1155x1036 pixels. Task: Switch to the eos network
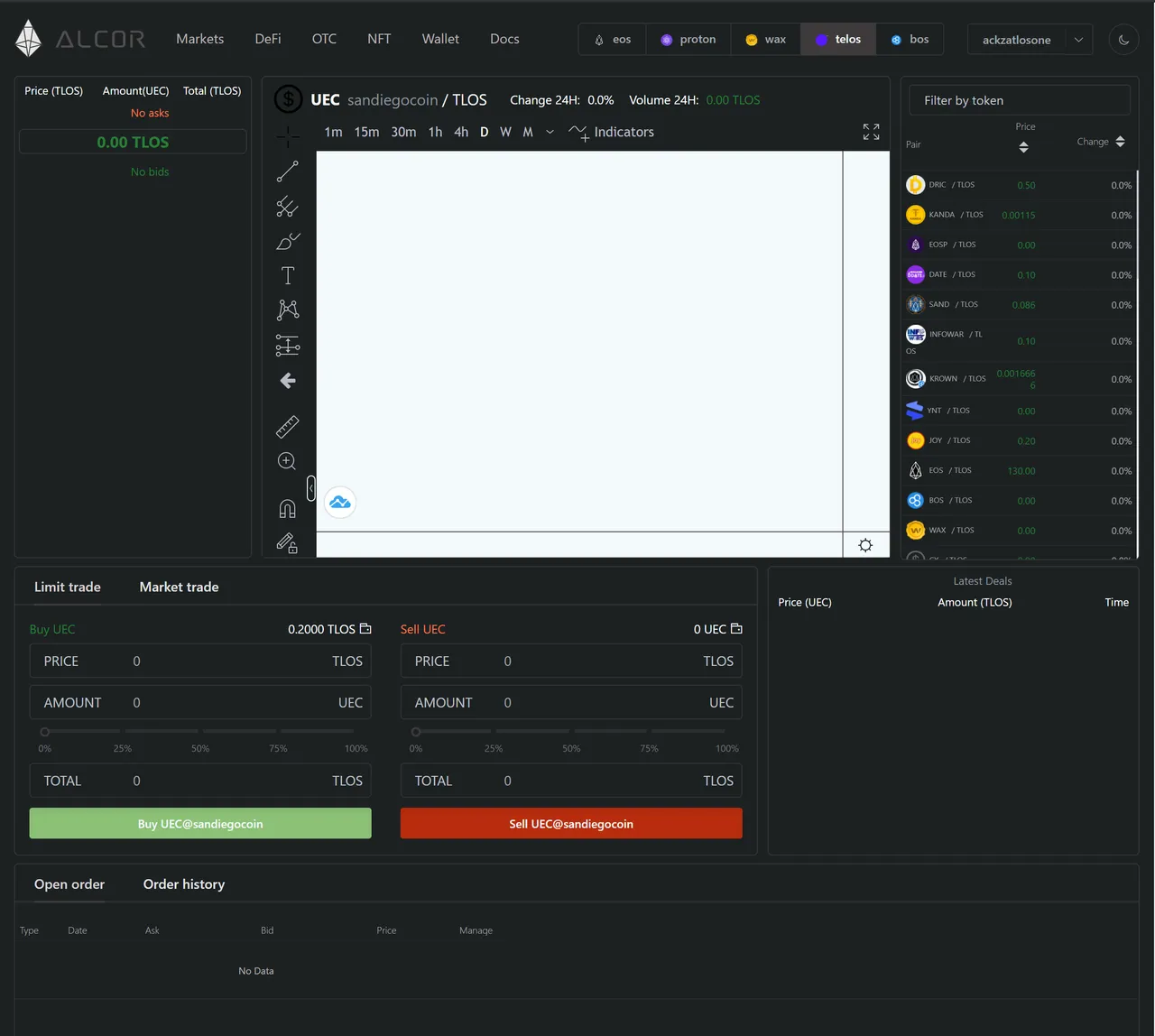point(612,40)
